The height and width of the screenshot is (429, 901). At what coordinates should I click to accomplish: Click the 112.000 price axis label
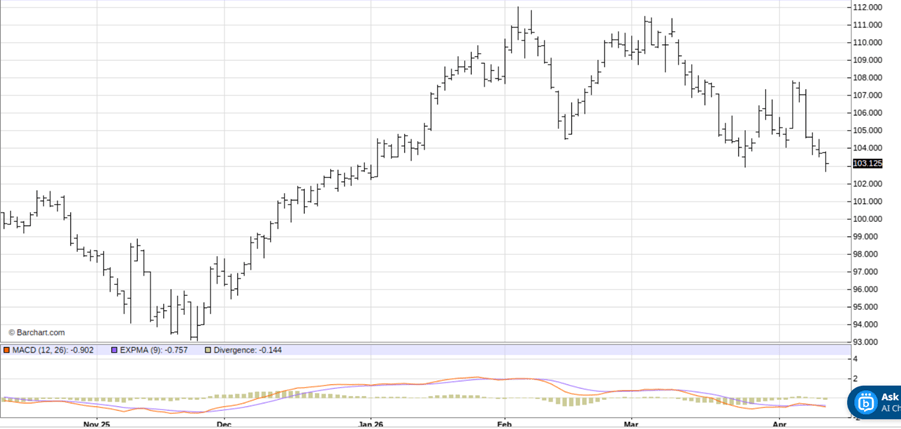pyautogui.click(x=866, y=7)
